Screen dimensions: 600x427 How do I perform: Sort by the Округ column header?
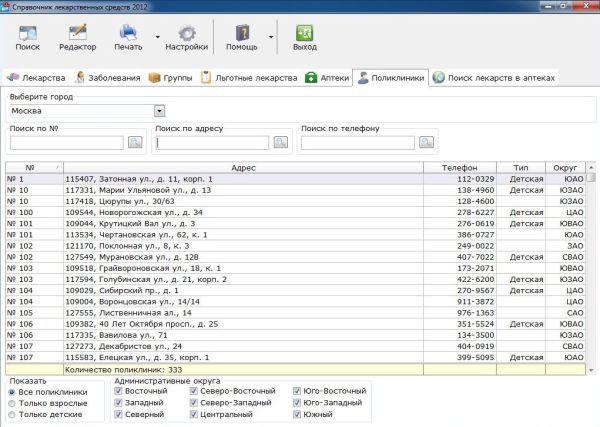565,168
